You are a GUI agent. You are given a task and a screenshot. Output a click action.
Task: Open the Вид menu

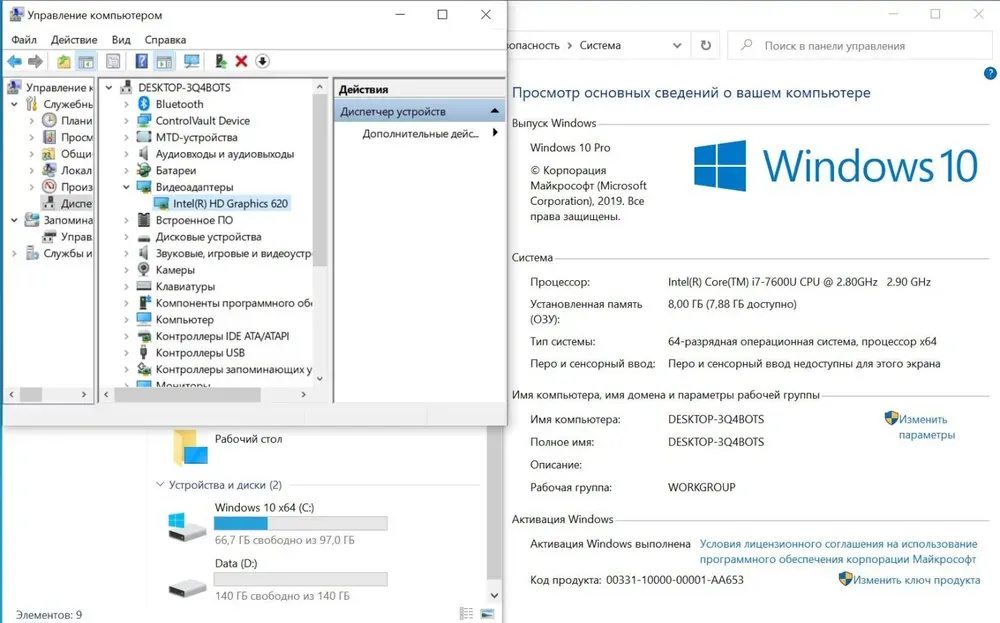(x=121, y=40)
